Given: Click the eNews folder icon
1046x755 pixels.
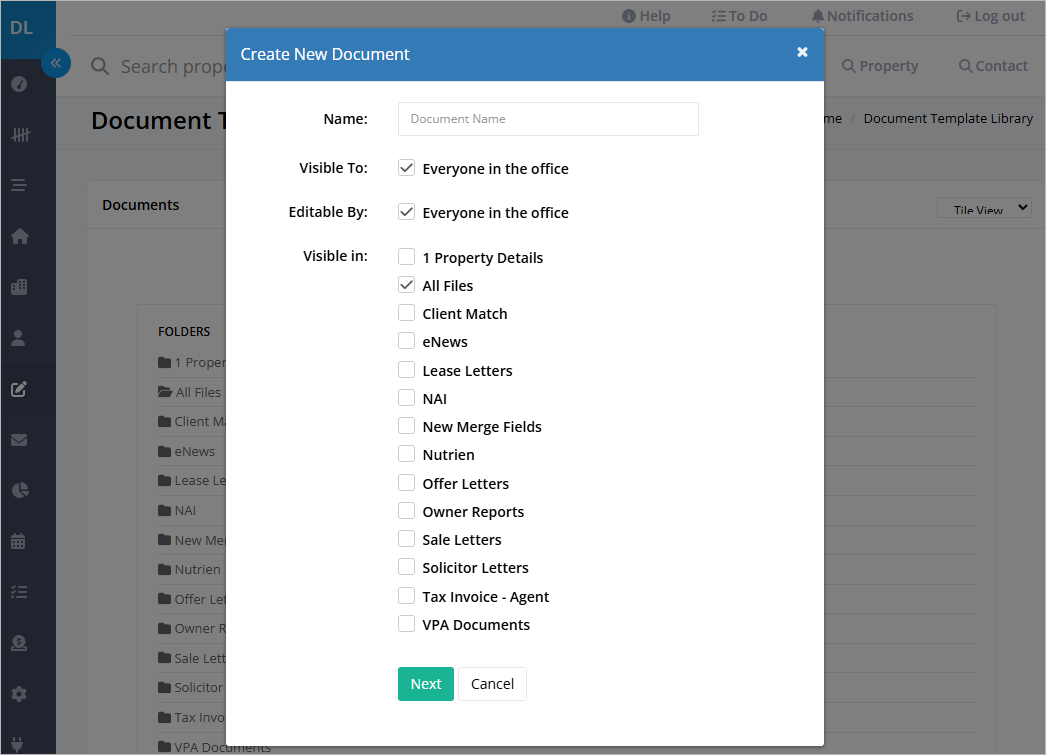Looking at the screenshot, I should tap(165, 452).
